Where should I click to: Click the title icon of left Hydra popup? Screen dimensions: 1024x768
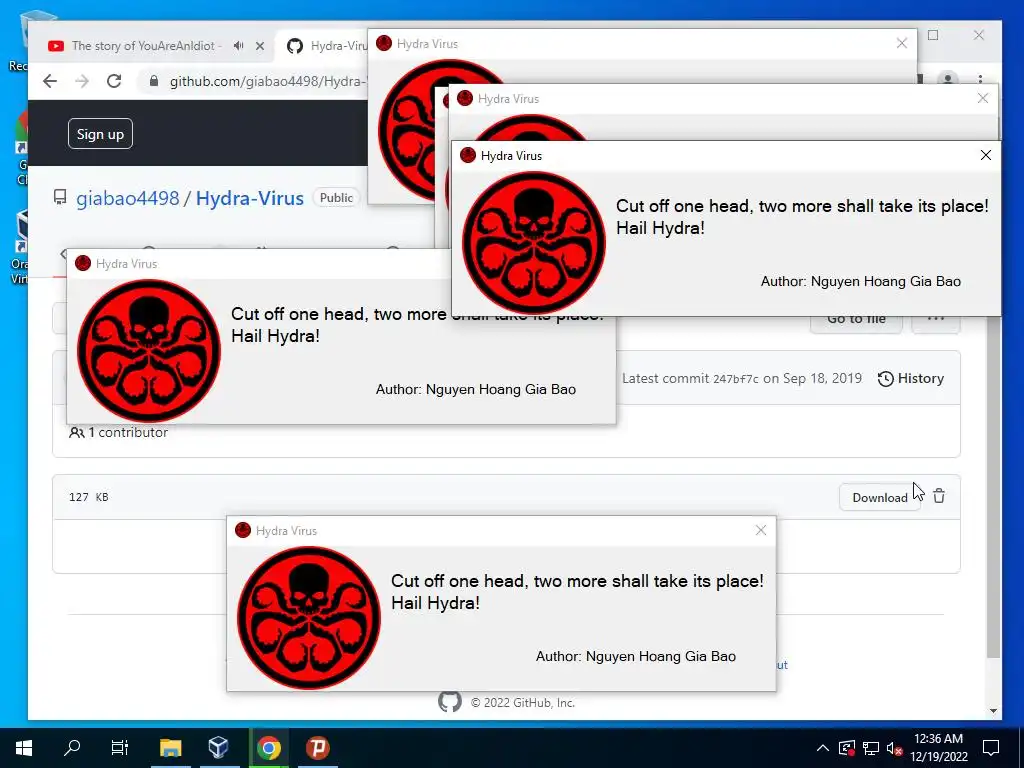pos(83,263)
